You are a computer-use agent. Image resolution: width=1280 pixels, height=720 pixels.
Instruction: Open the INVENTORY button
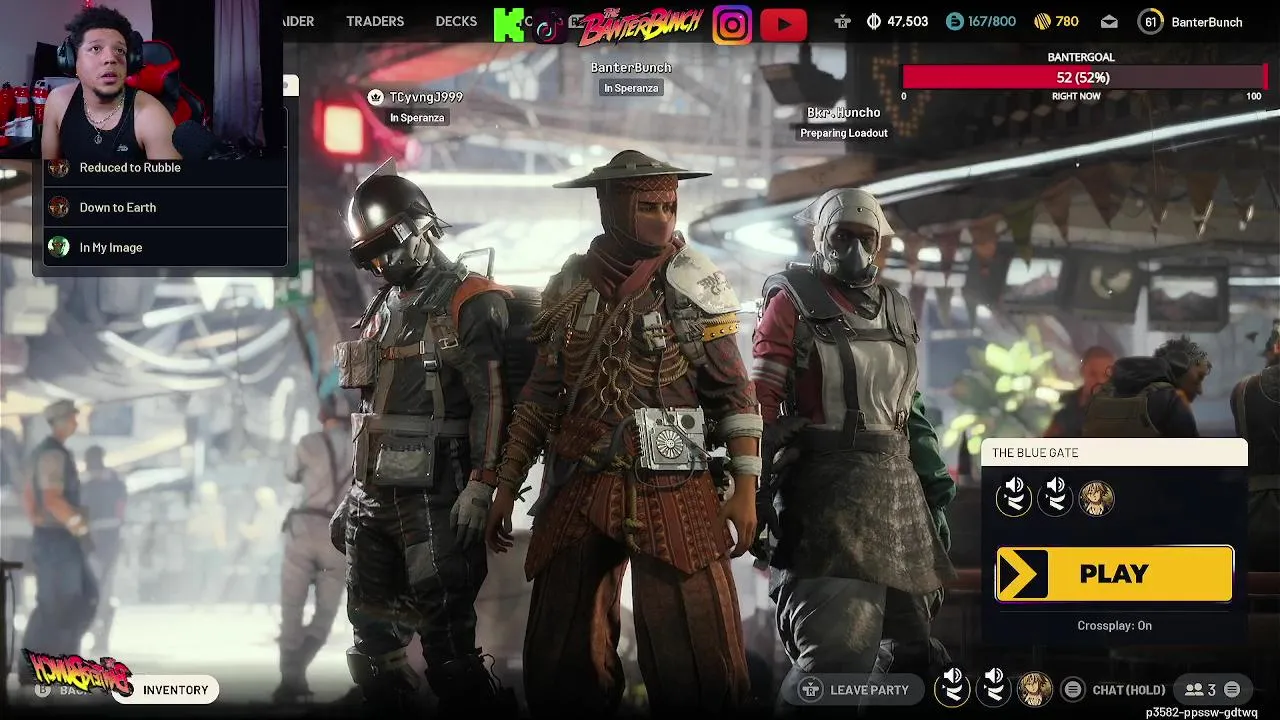(x=166, y=690)
